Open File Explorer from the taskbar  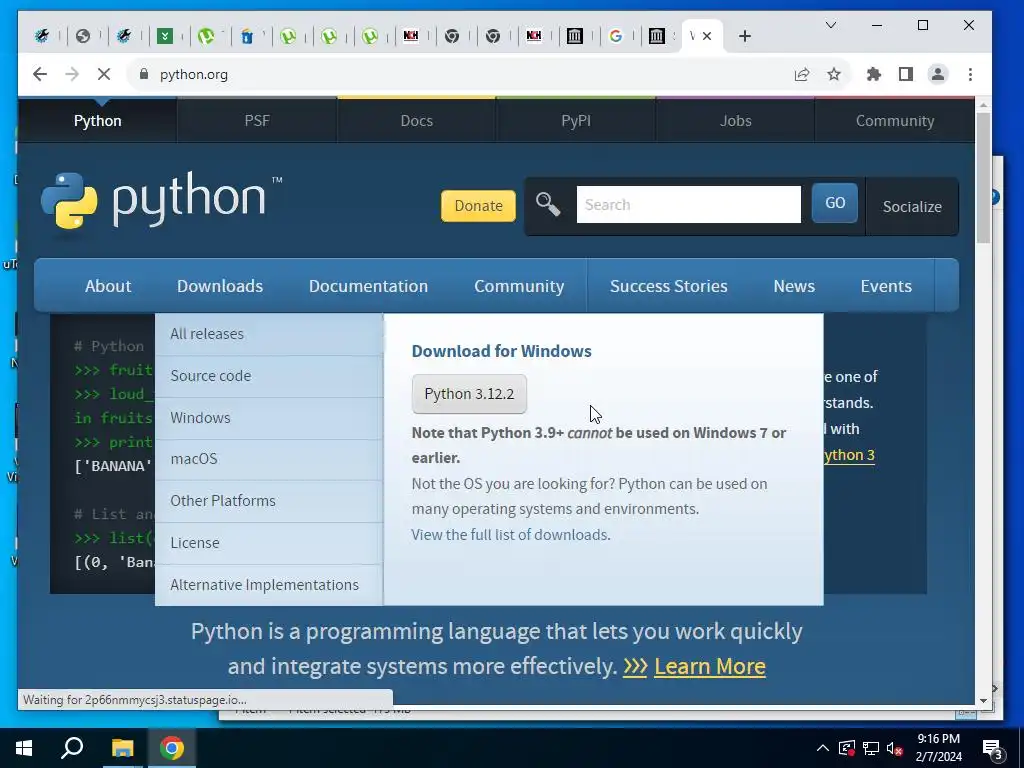122,748
